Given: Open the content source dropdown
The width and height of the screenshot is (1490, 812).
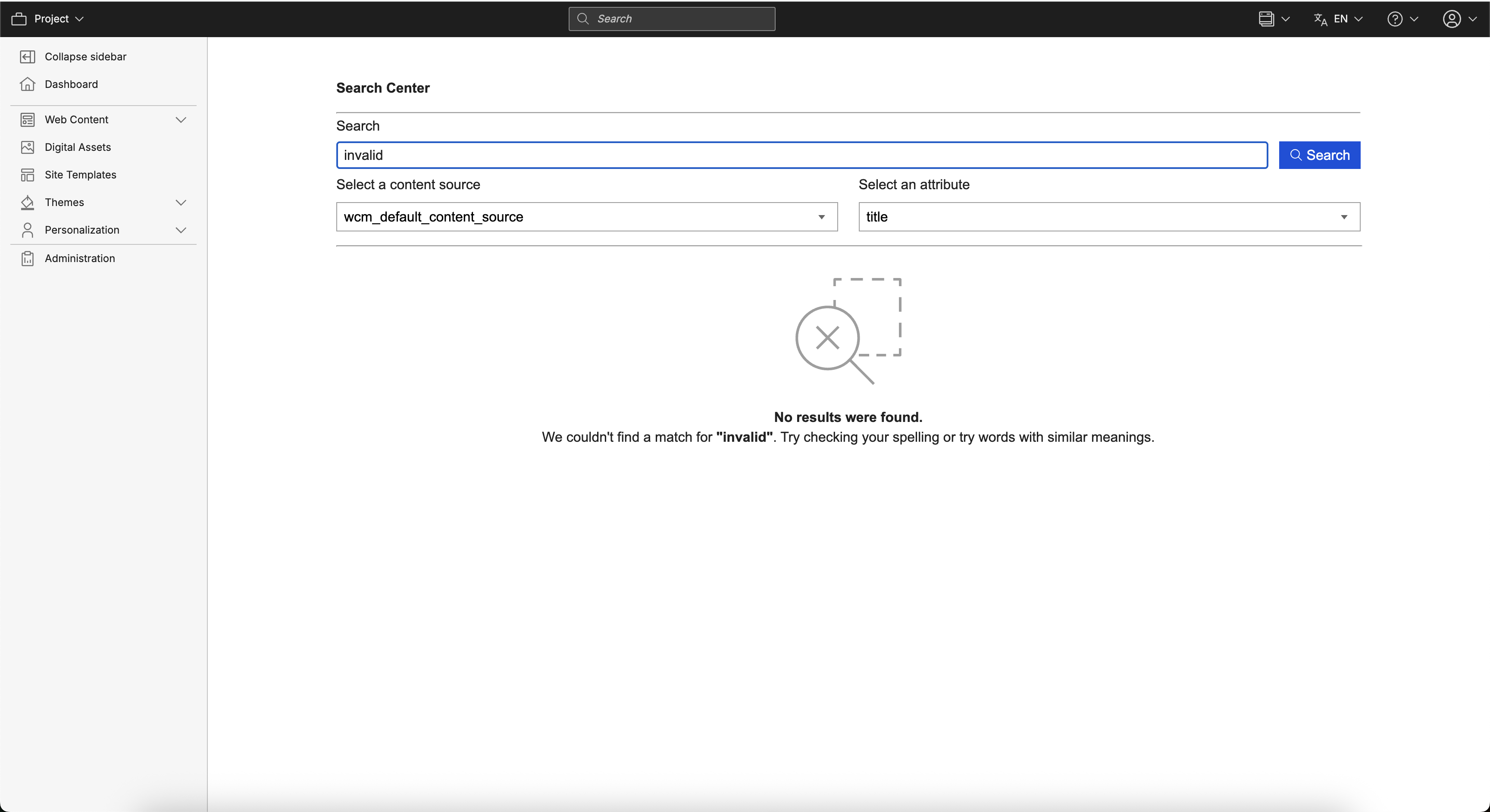Looking at the screenshot, I should coord(586,217).
